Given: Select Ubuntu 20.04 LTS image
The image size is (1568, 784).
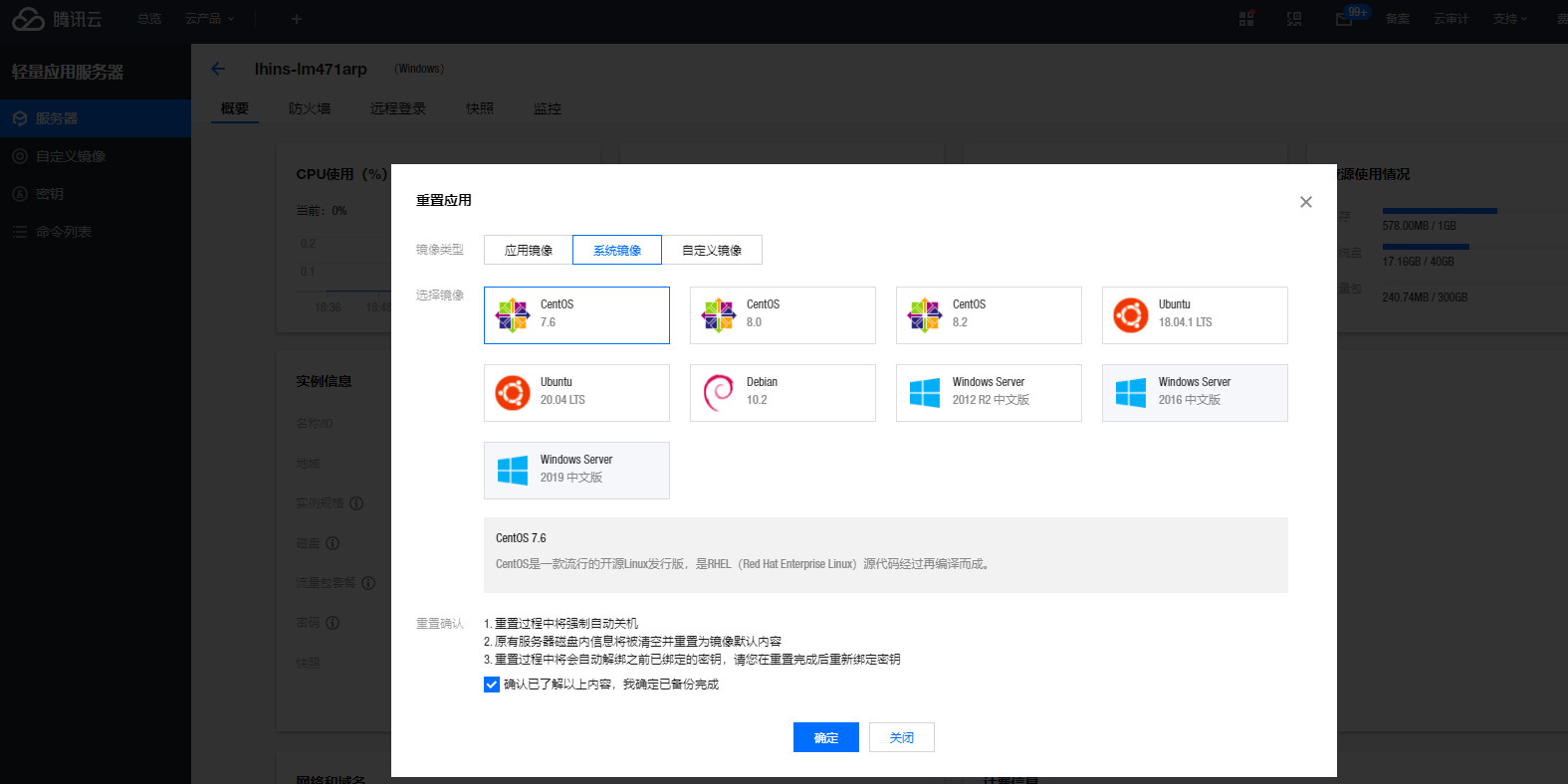Looking at the screenshot, I should (576, 393).
